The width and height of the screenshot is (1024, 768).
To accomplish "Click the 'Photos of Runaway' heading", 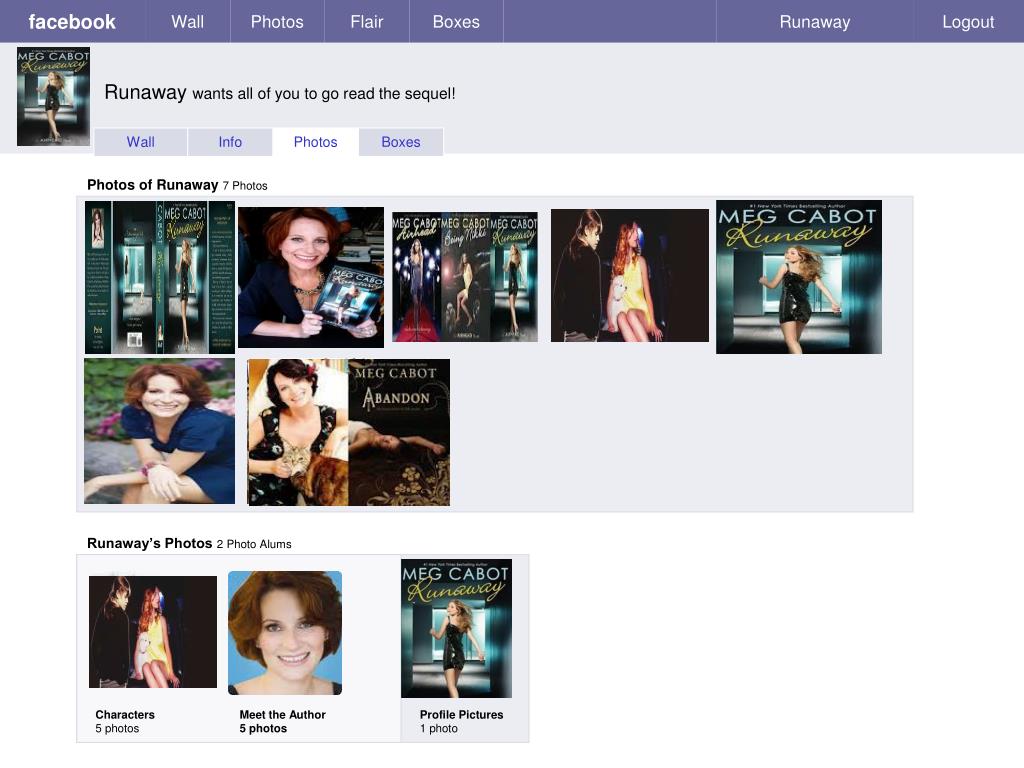I will 152,185.
